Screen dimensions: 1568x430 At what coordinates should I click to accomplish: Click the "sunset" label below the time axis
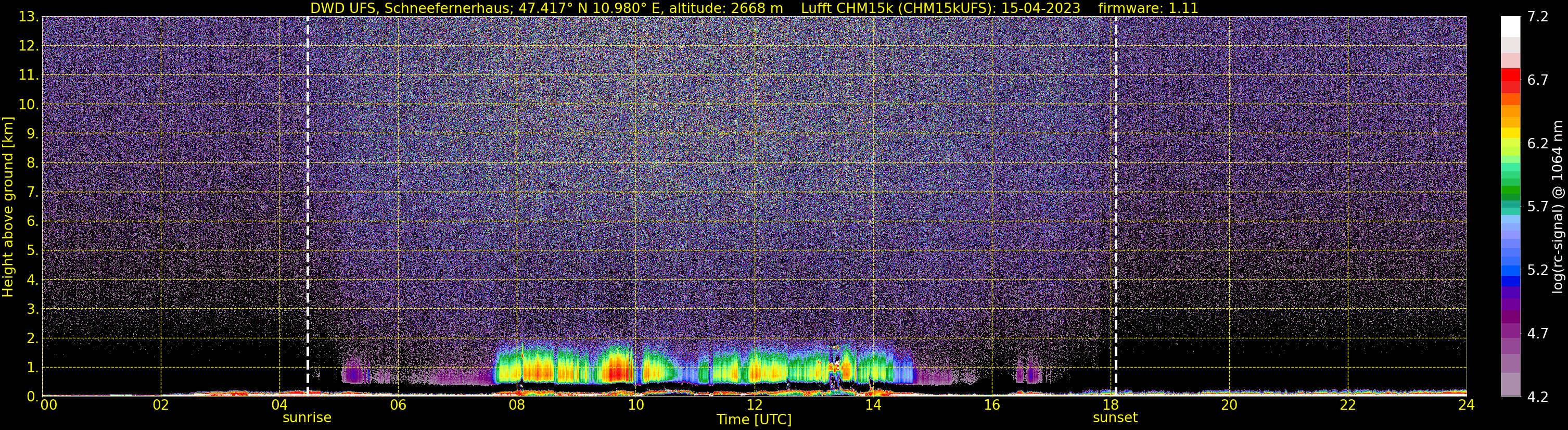pyautogui.click(x=1115, y=417)
